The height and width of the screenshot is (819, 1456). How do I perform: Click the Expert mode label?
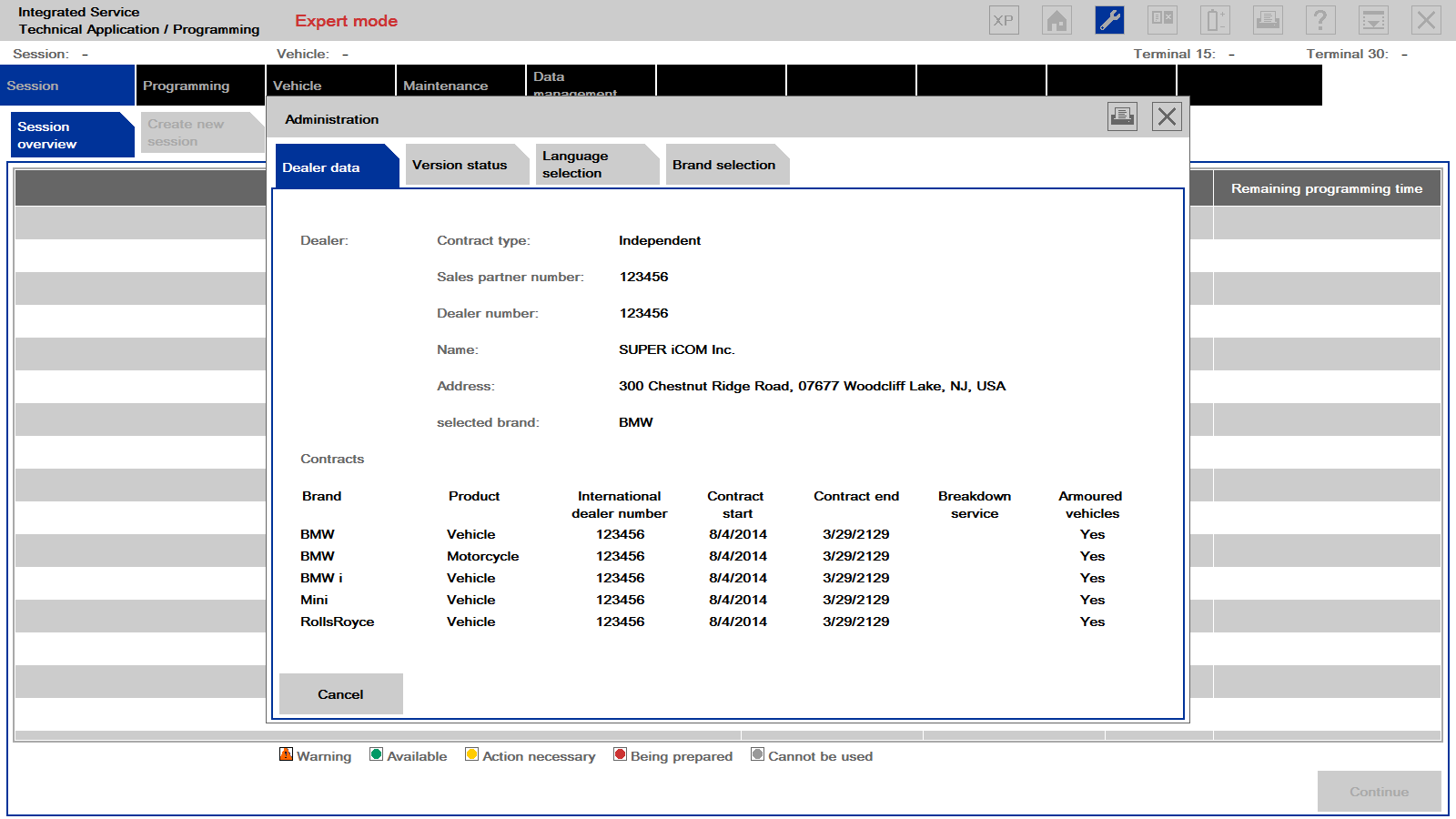click(x=346, y=21)
